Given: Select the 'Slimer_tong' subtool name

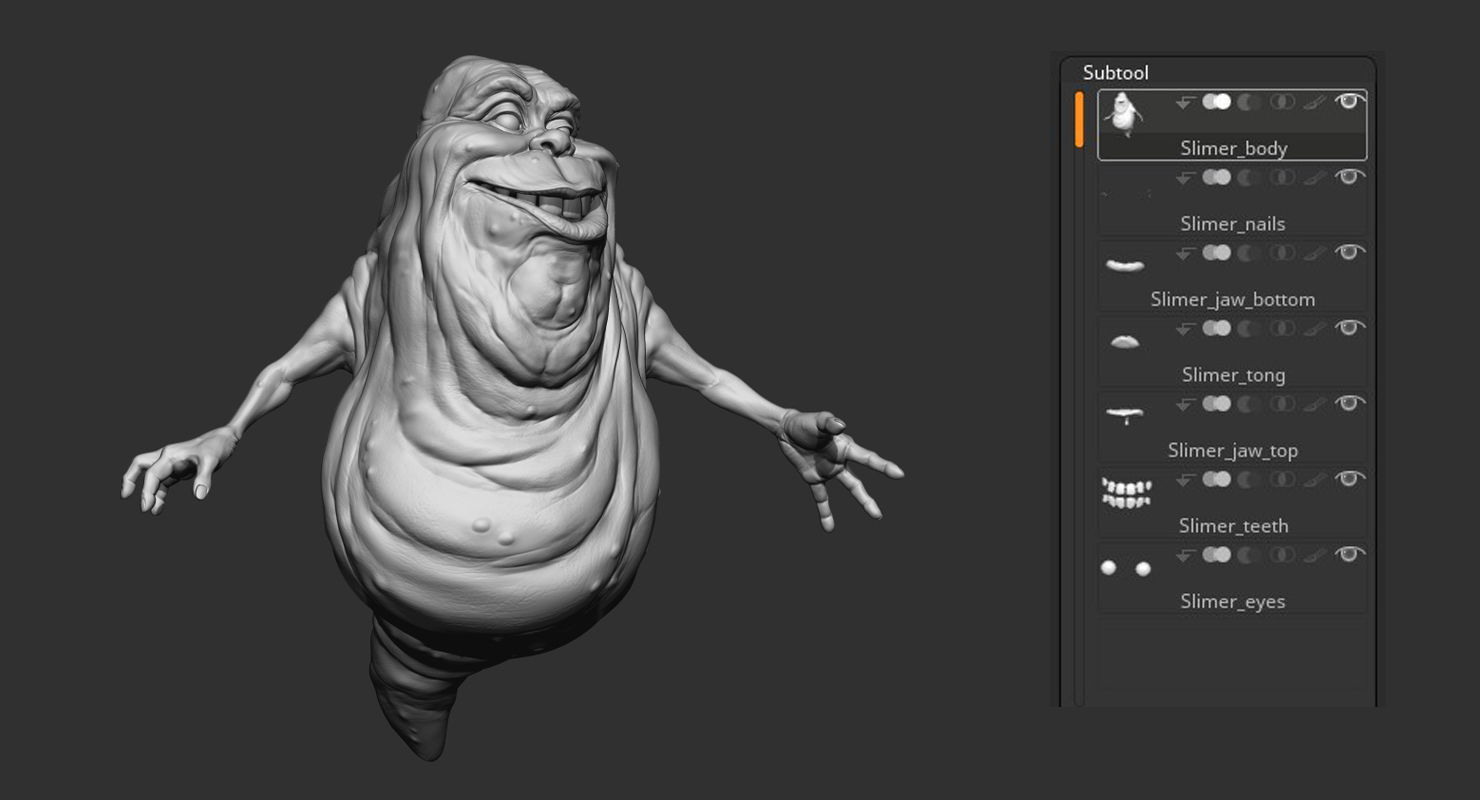Looking at the screenshot, I should tap(1233, 375).
